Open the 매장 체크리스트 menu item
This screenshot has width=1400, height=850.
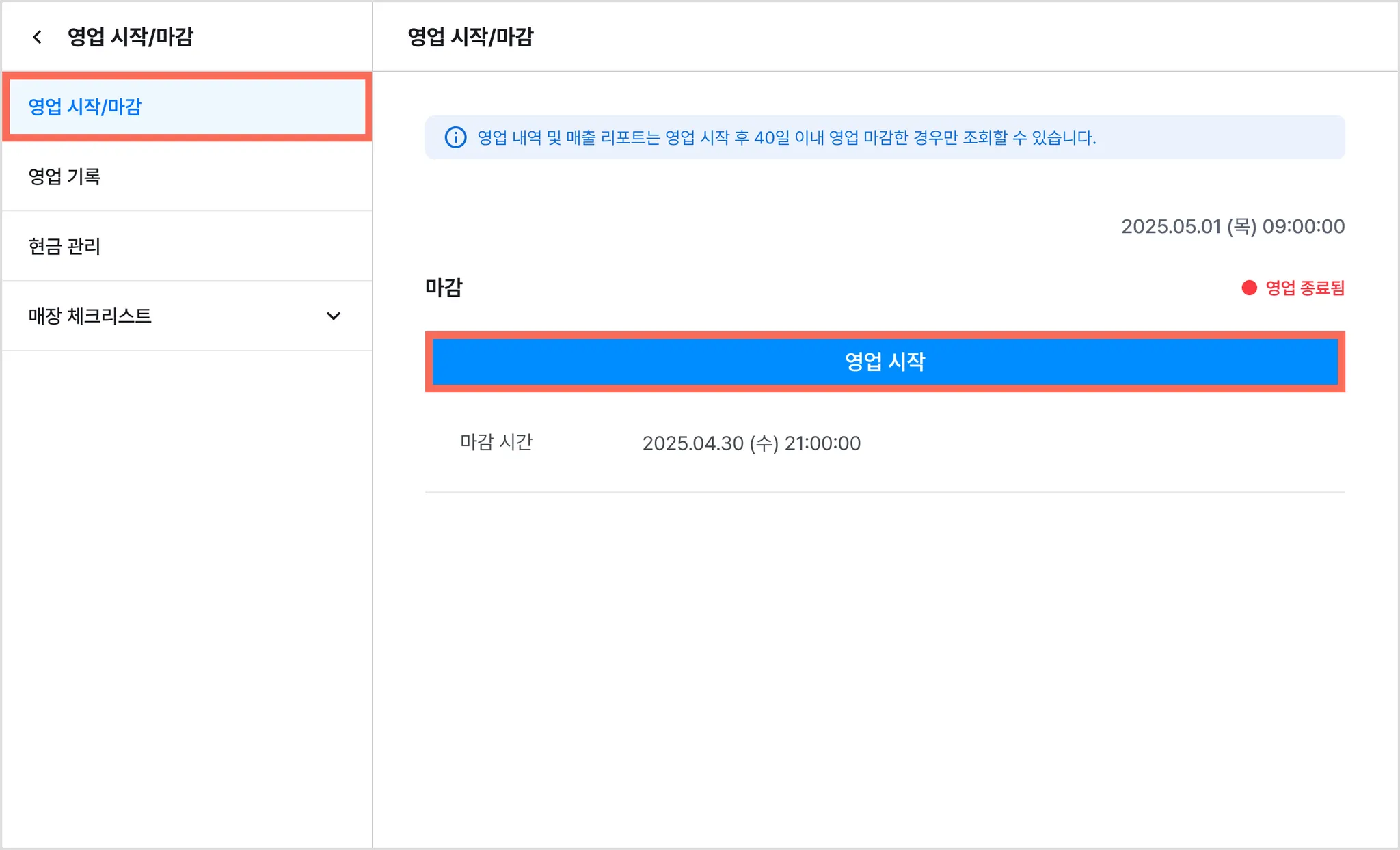pos(90,316)
